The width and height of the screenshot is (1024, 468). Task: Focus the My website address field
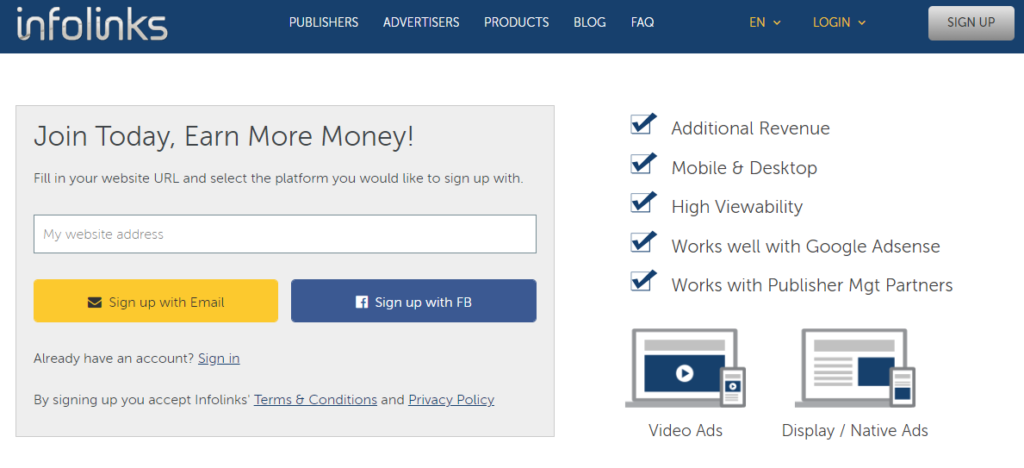tap(285, 234)
